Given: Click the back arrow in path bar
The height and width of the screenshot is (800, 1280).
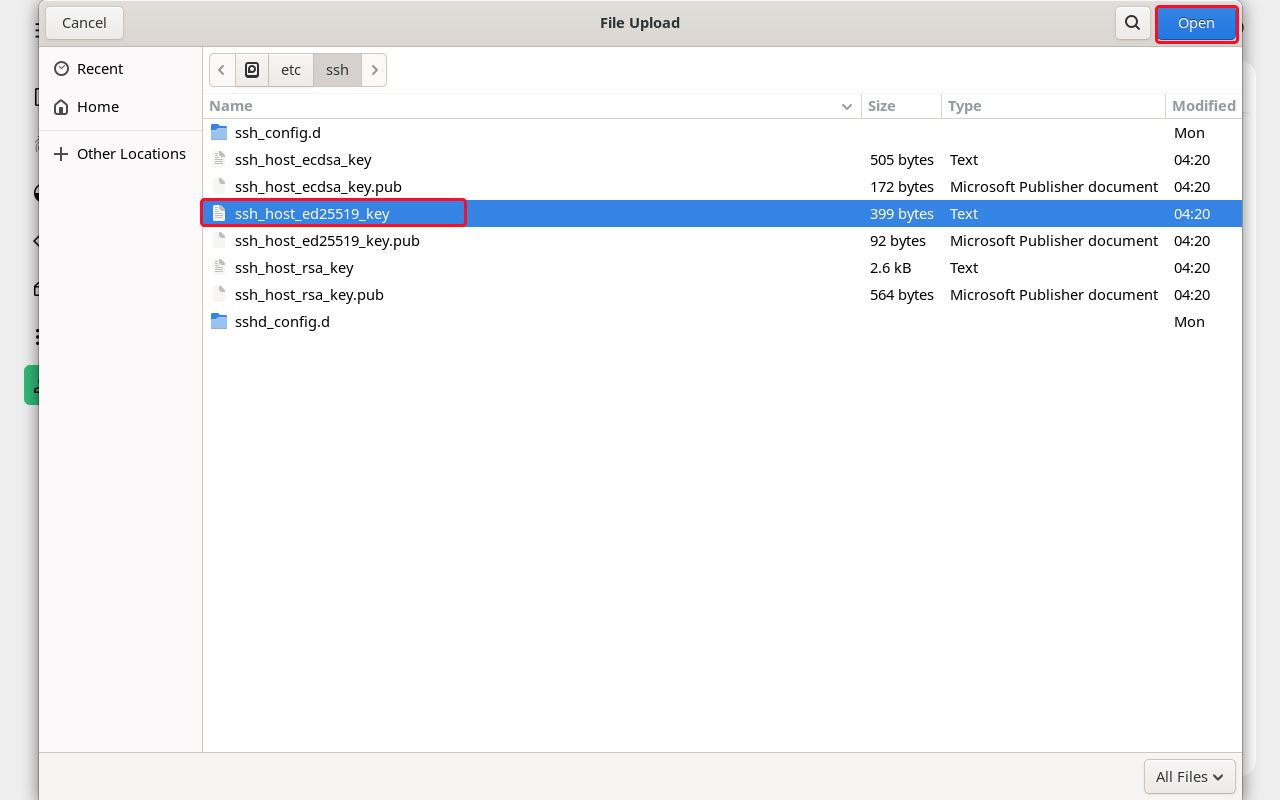Looking at the screenshot, I should pos(221,70).
